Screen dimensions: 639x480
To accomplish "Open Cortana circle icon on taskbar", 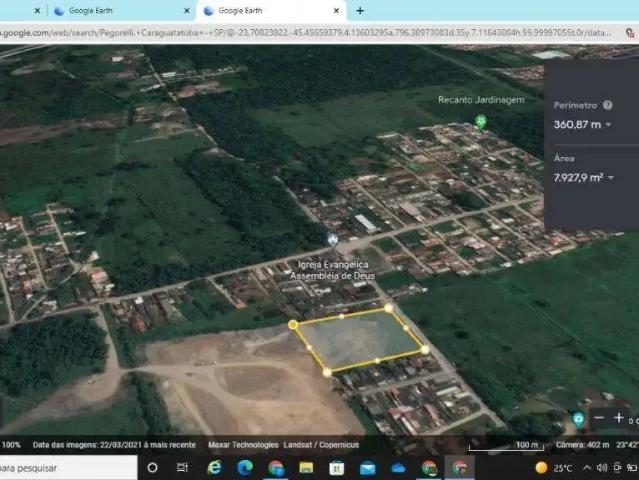I will pyautogui.click(x=152, y=468).
